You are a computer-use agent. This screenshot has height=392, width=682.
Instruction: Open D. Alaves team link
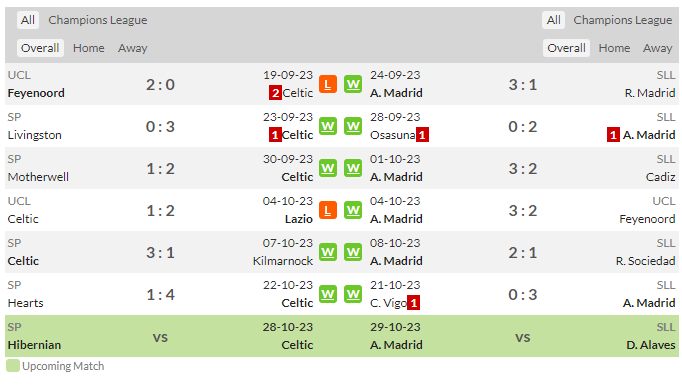(x=651, y=345)
